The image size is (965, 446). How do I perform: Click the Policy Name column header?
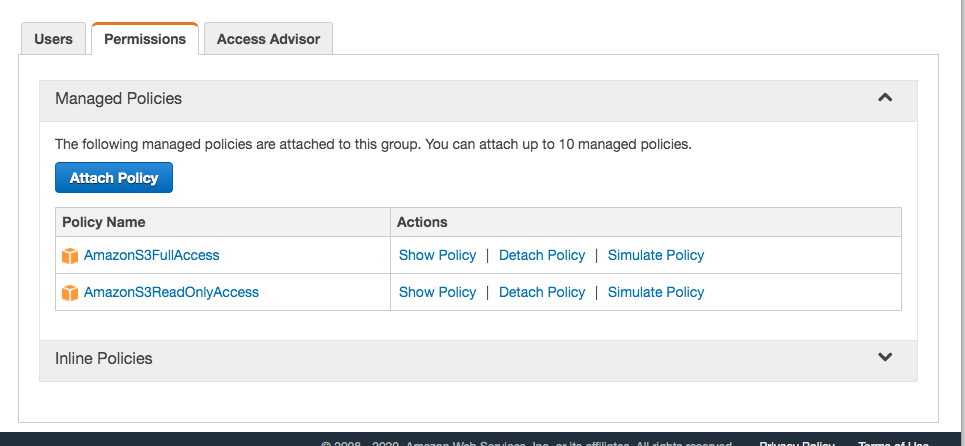pos(103,222)
